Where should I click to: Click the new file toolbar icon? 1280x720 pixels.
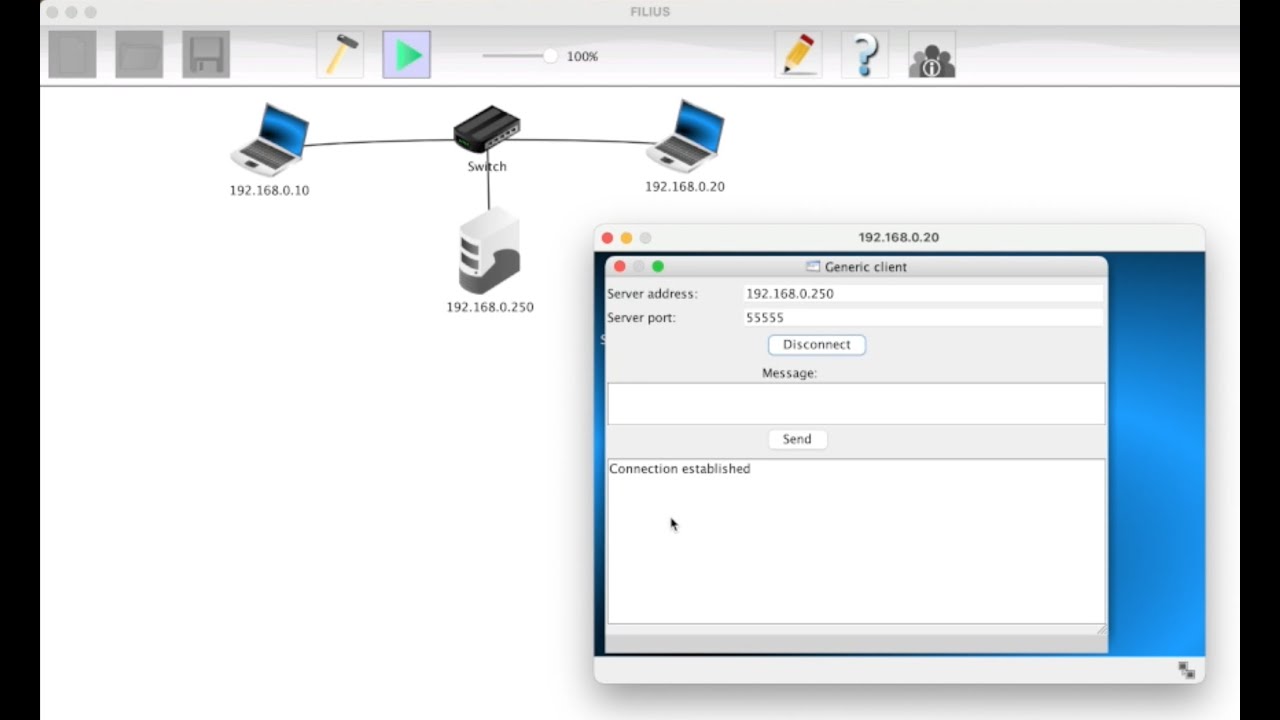pyautogui.click(x=73, y=55)
